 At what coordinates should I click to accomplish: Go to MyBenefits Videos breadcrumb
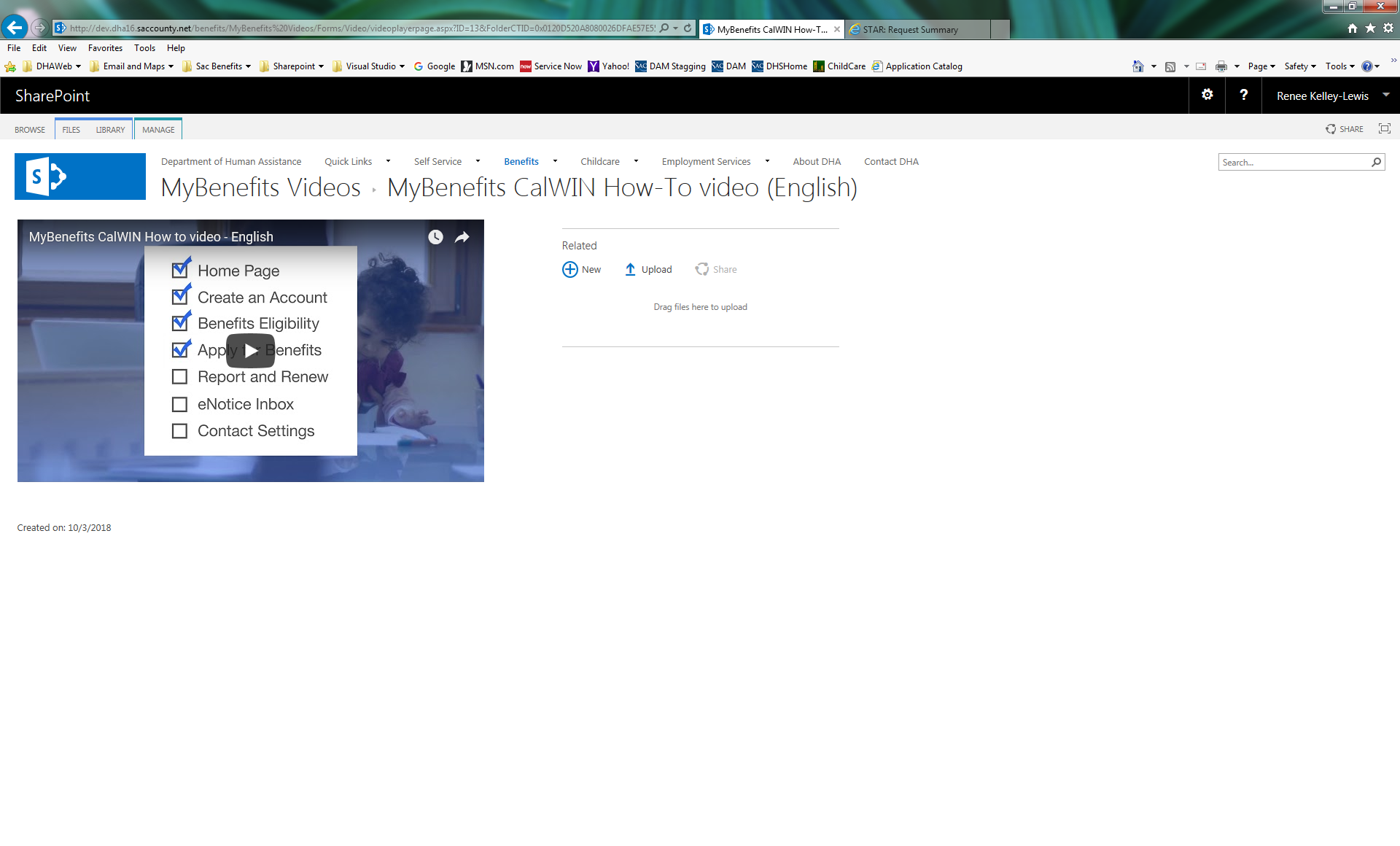pos(261,187)
